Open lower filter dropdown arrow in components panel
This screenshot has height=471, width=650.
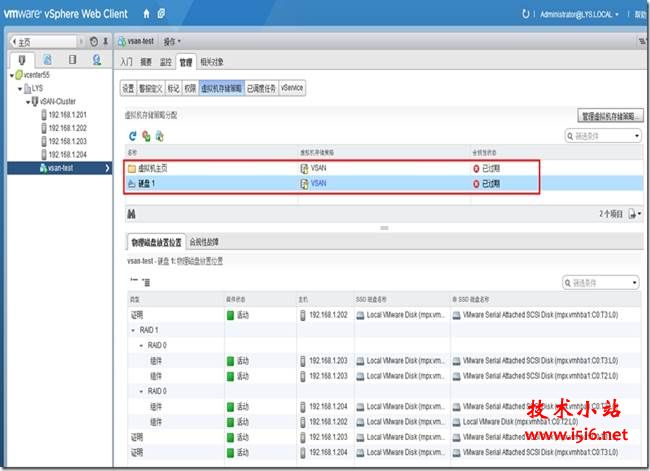[634, 283]
